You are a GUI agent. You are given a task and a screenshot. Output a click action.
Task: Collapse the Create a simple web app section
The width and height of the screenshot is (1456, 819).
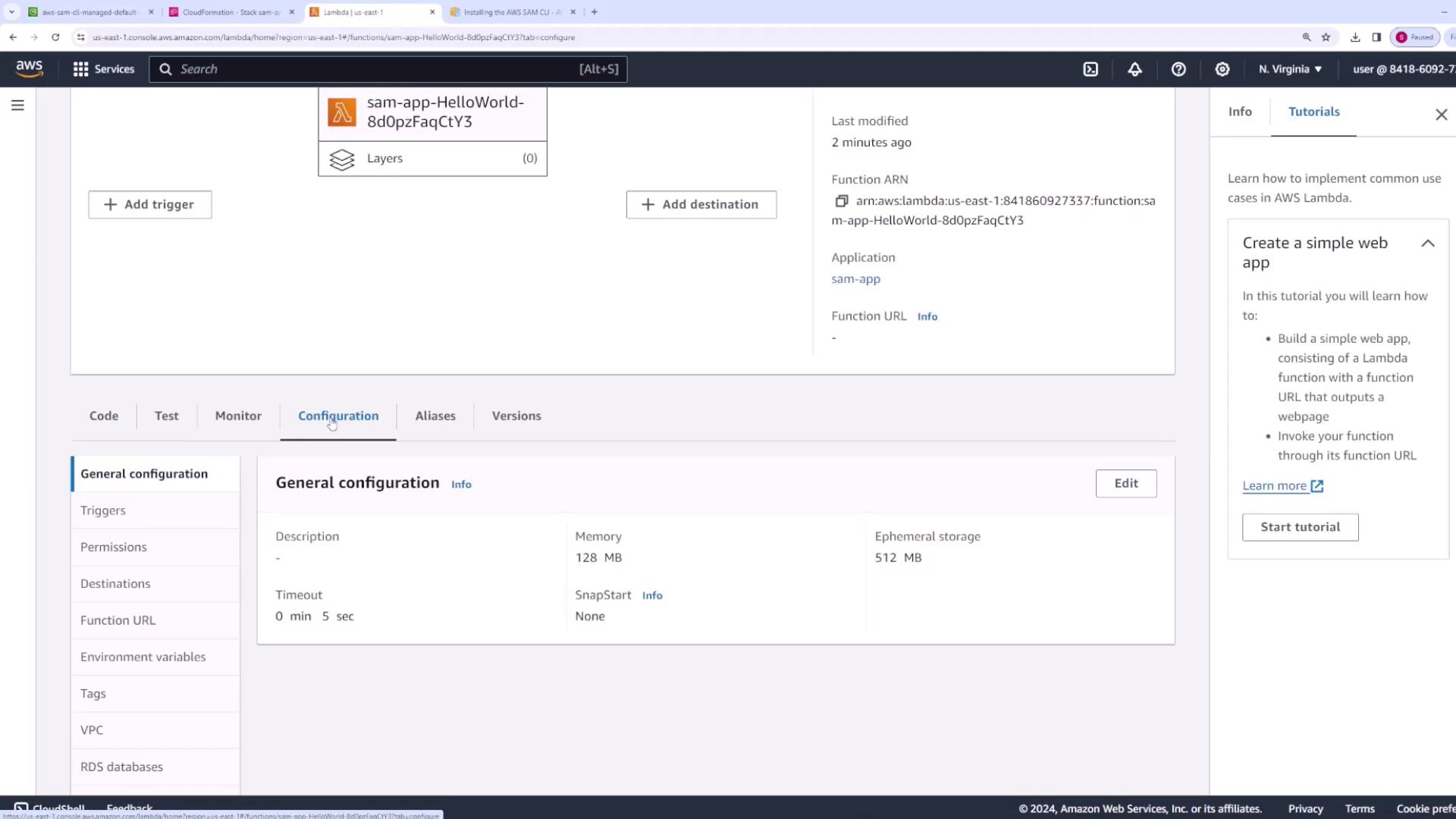[1427, 243]
